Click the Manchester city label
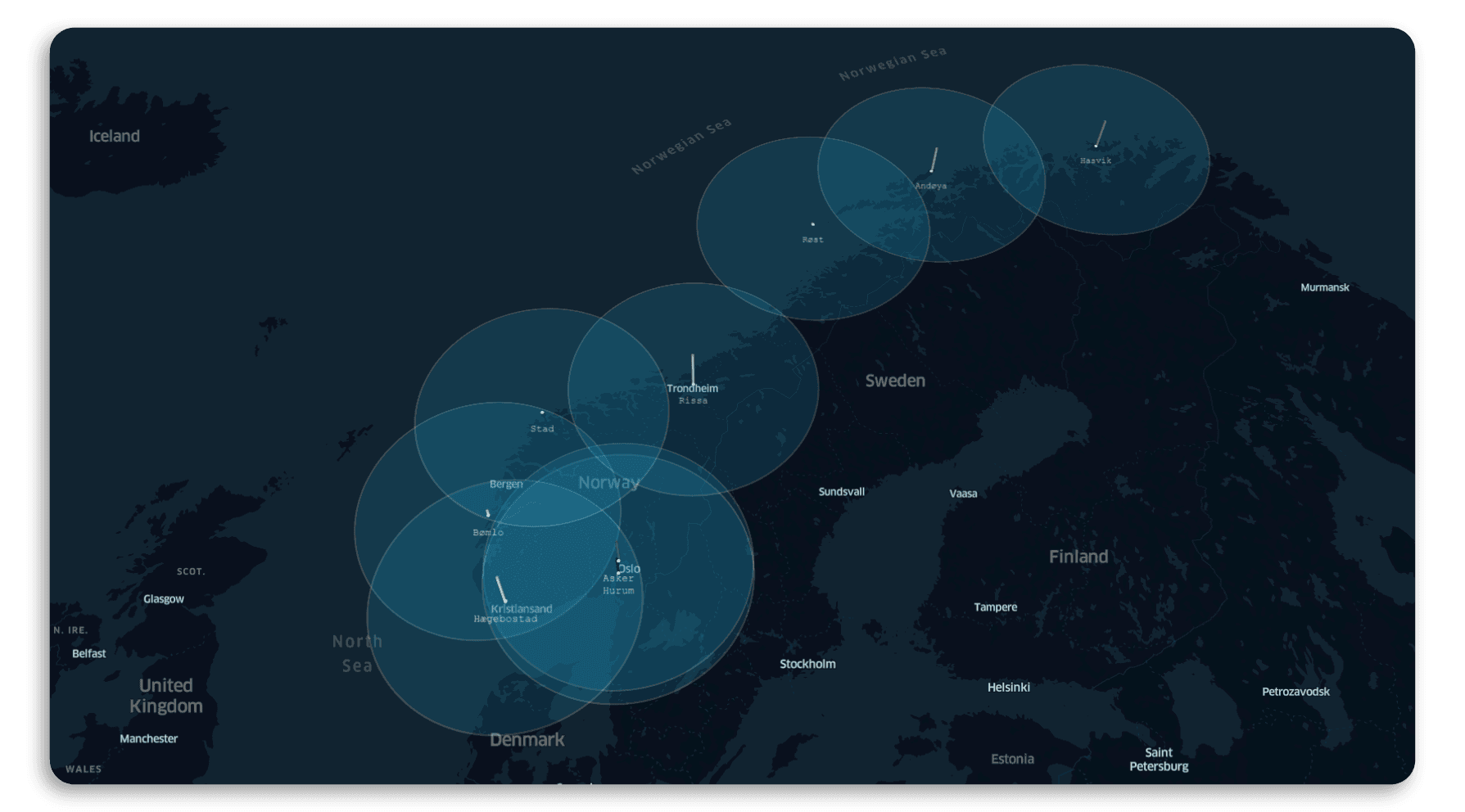 pos(148,738)
